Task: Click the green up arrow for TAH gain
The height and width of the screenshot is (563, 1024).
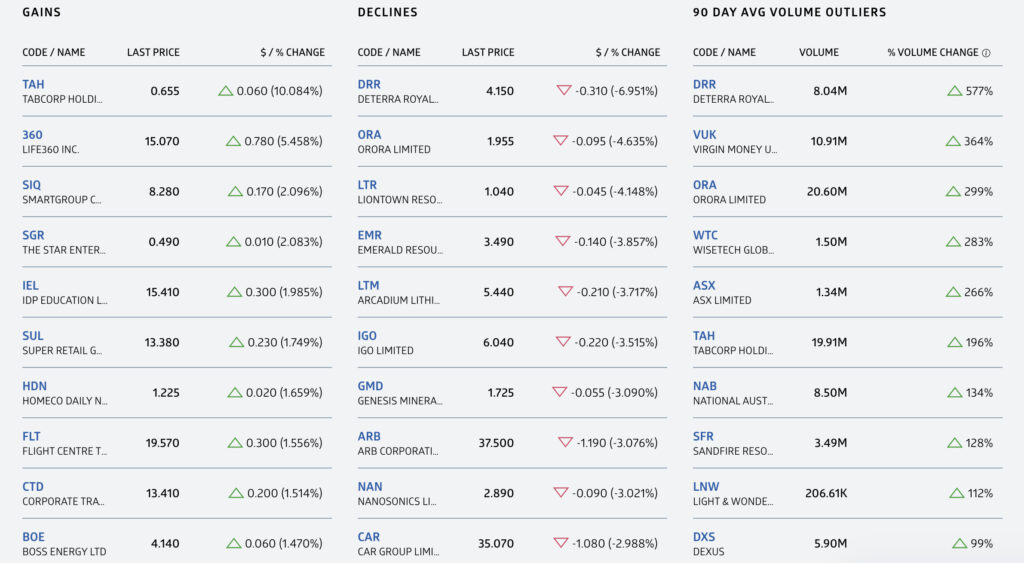Action: point(225,91)
